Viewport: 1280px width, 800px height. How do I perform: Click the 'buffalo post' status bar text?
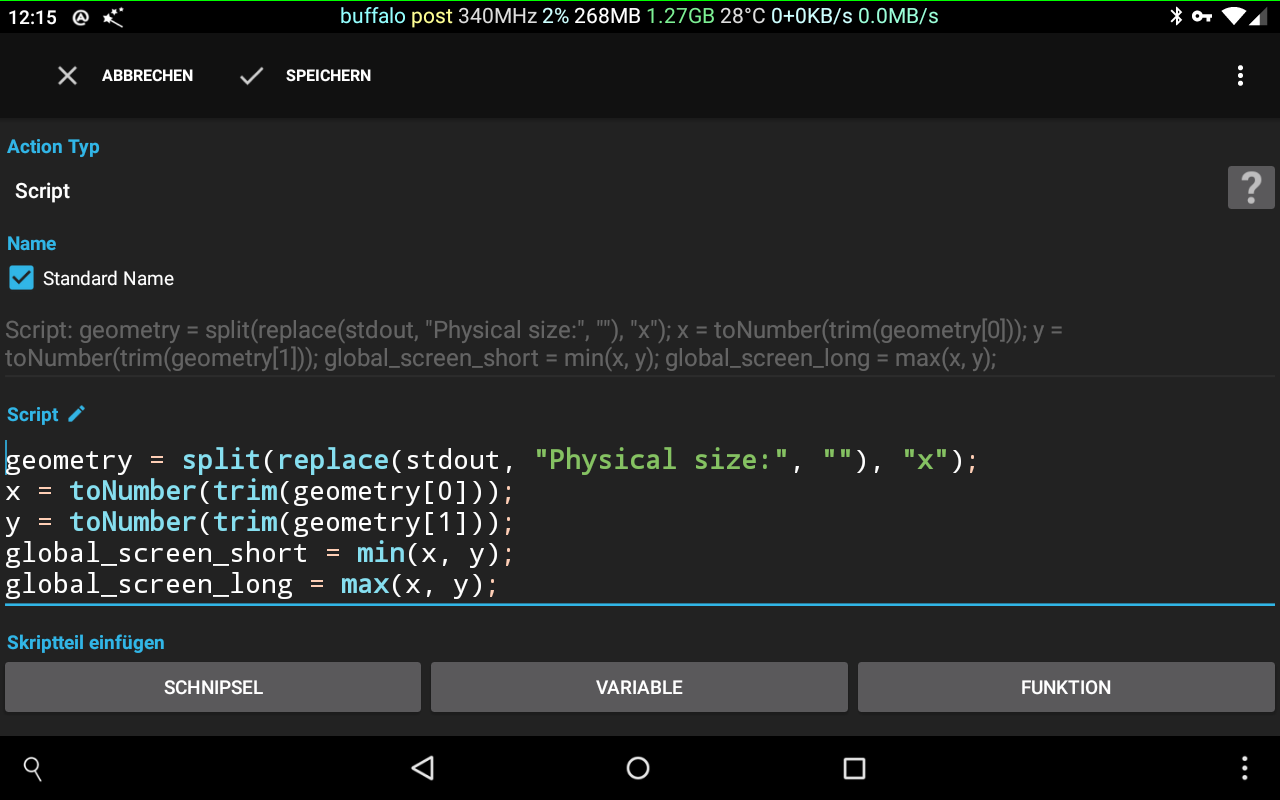(x=396, y=16)
